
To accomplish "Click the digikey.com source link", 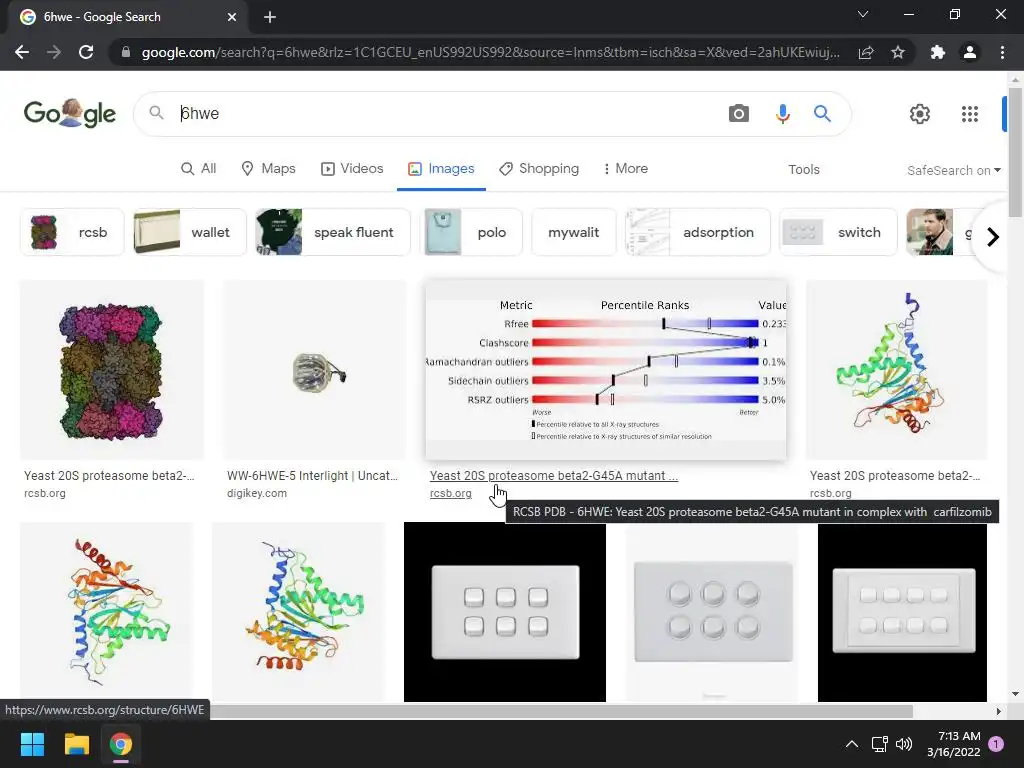I will click(257, 493).
